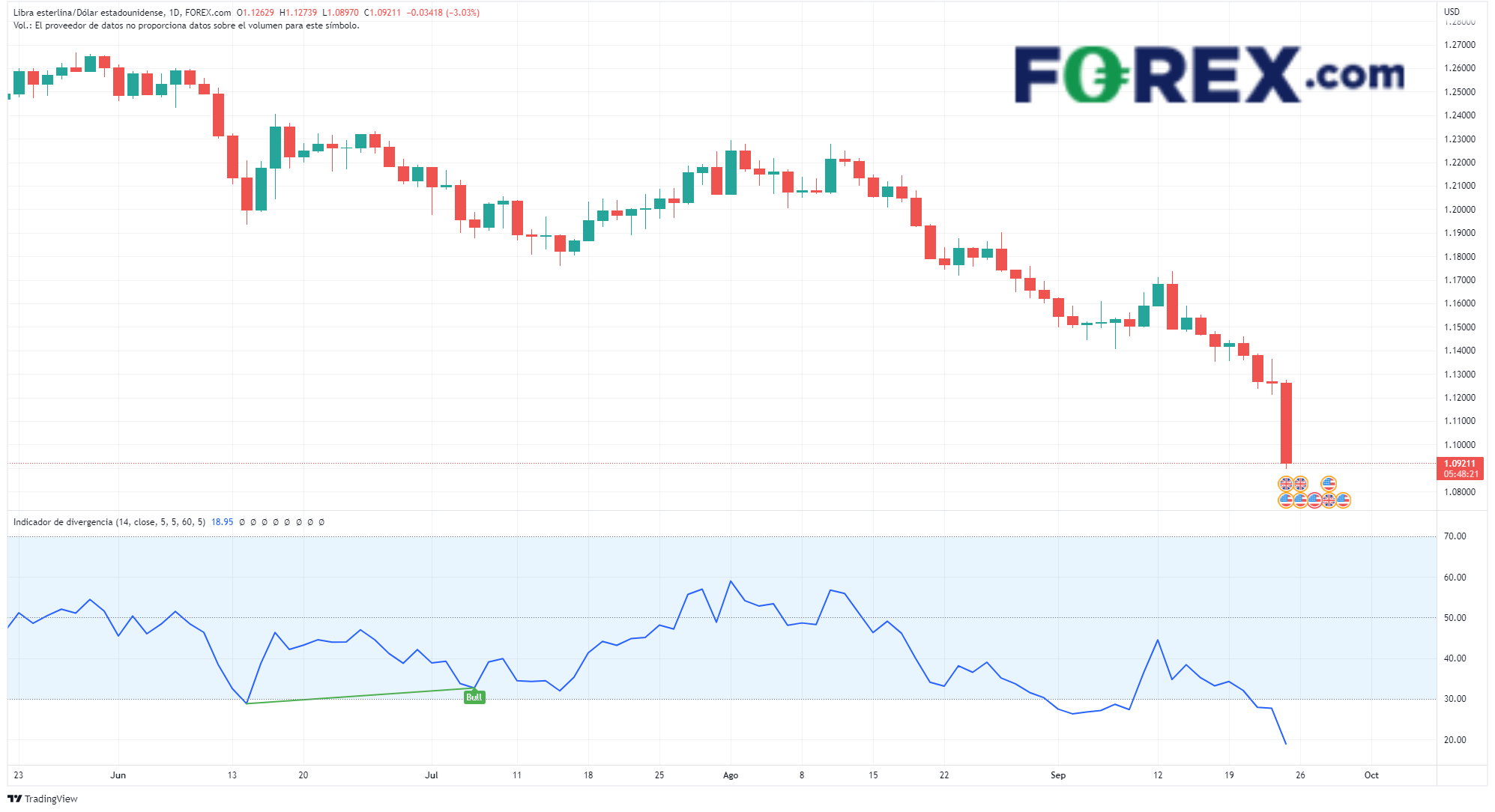The image size is (1495, 812).
Task: Click the low price value L1.08970
Action: tap(340, 13)
